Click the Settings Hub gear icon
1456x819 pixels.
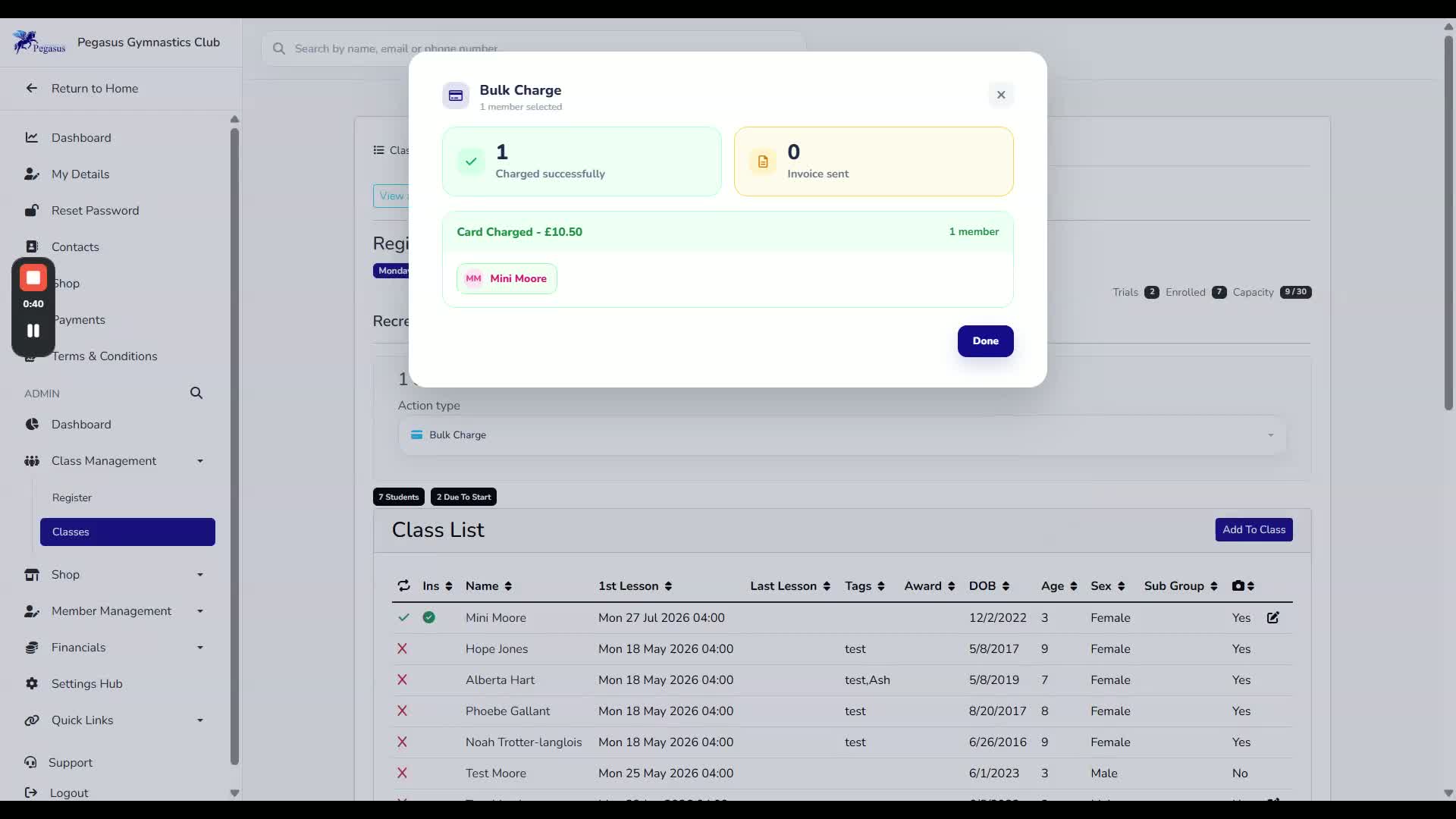tap(32, 683)
